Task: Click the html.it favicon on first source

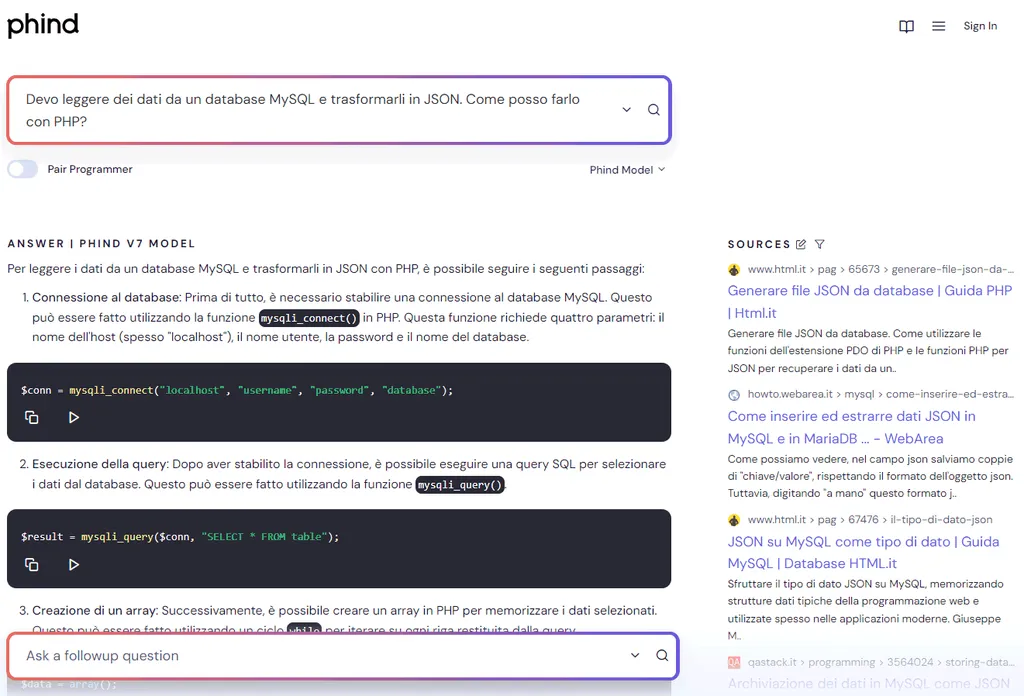Action: [733, 268]
